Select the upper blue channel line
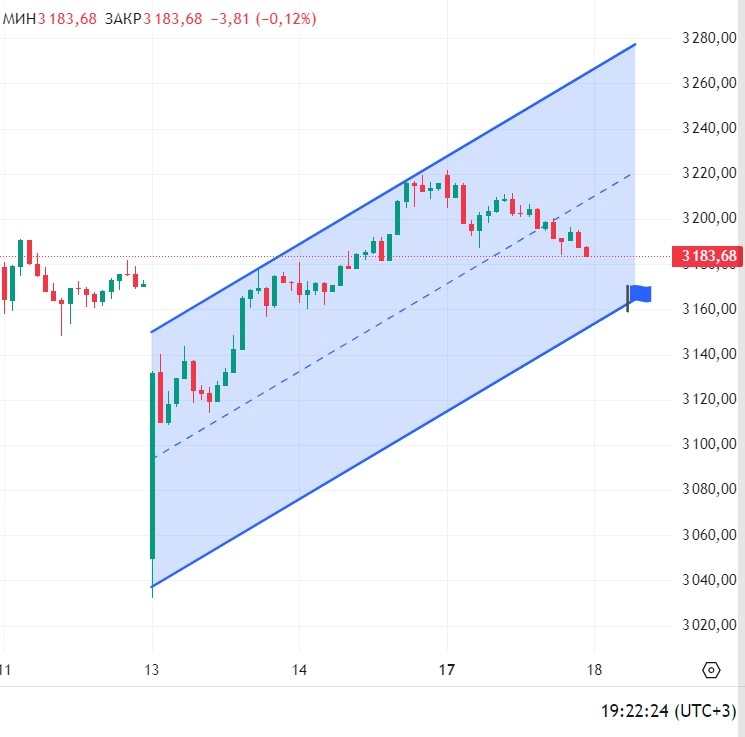745x737 pixels. (393, 188)
